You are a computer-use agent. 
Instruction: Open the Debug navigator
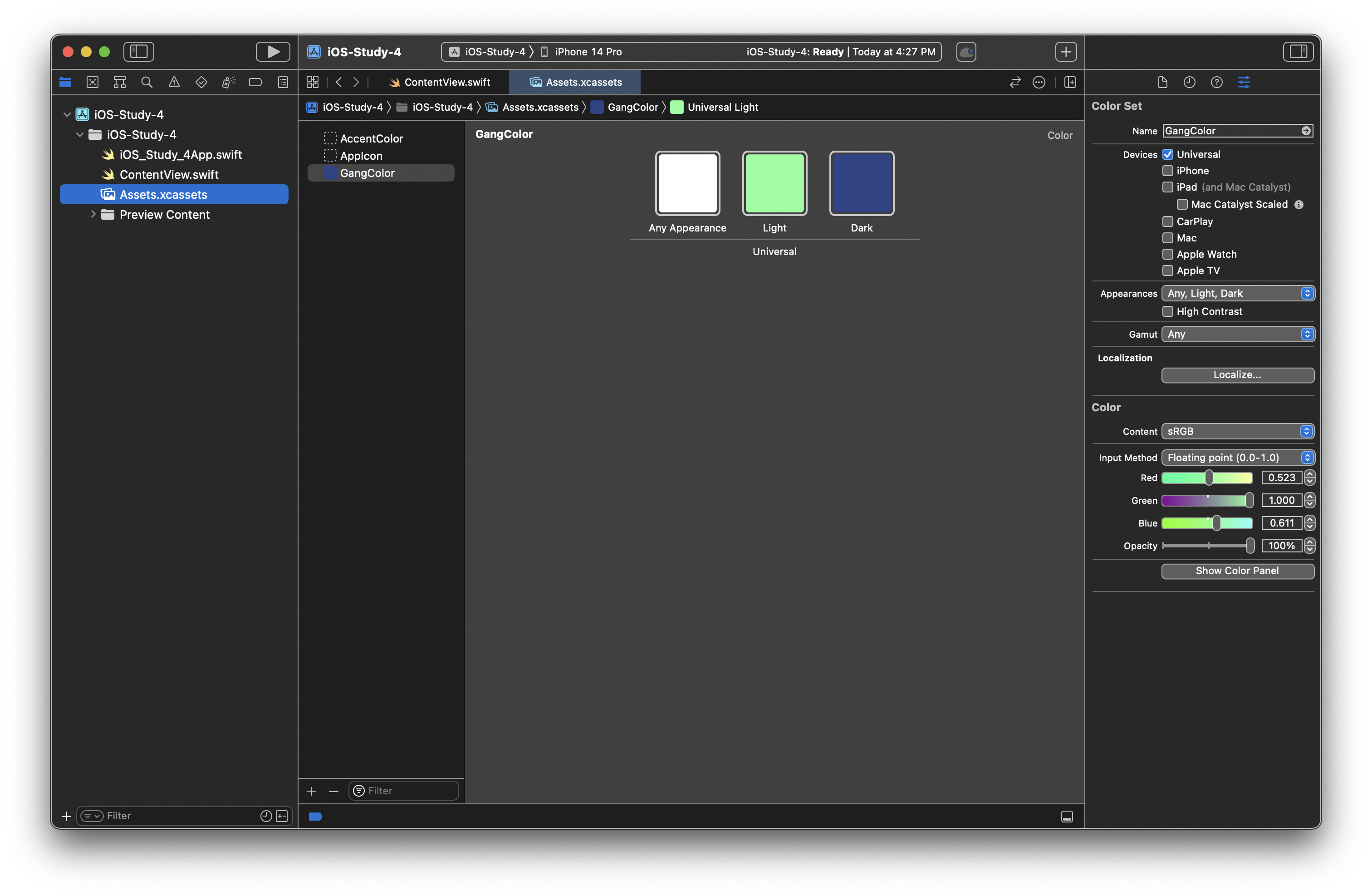pyautogui.click(x=228, y=83)
